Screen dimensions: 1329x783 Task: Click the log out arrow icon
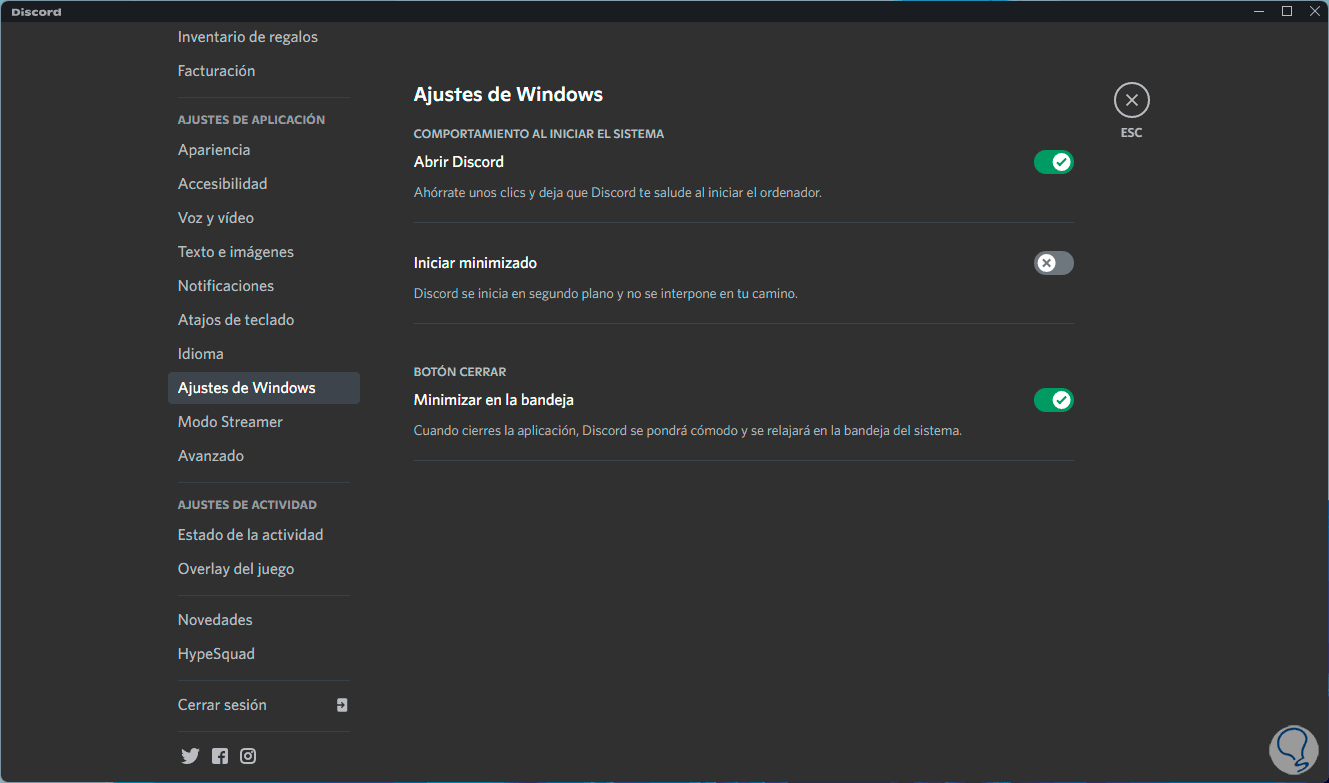(x=342, y=705)
